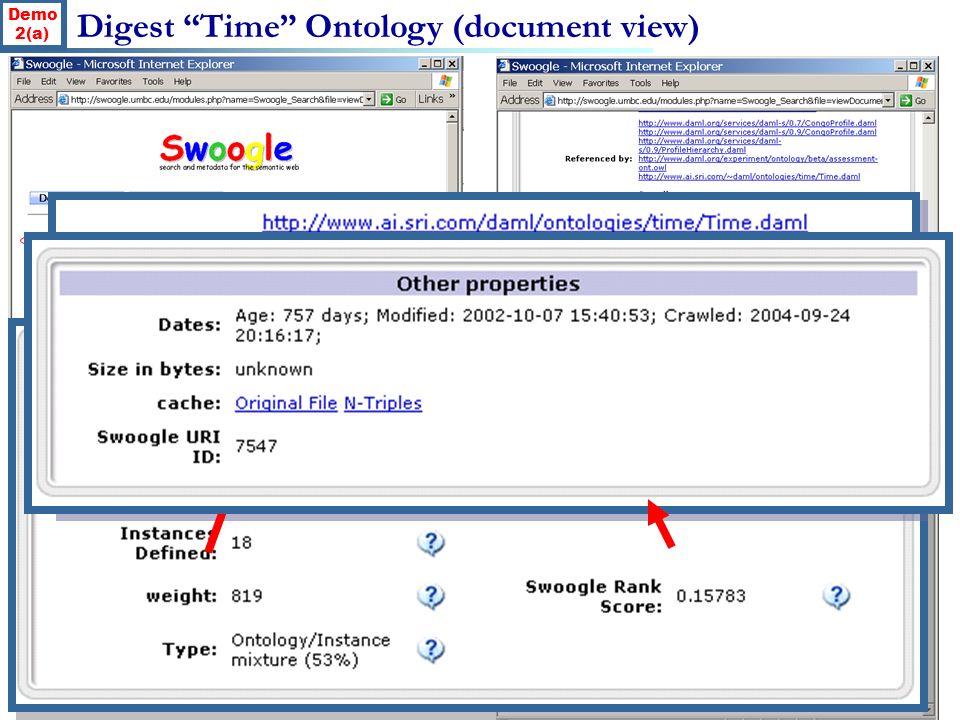The height and width of the screenshot is (720, 960).
Task: Open address dropdown in right IE window
Action: [888, 100]
